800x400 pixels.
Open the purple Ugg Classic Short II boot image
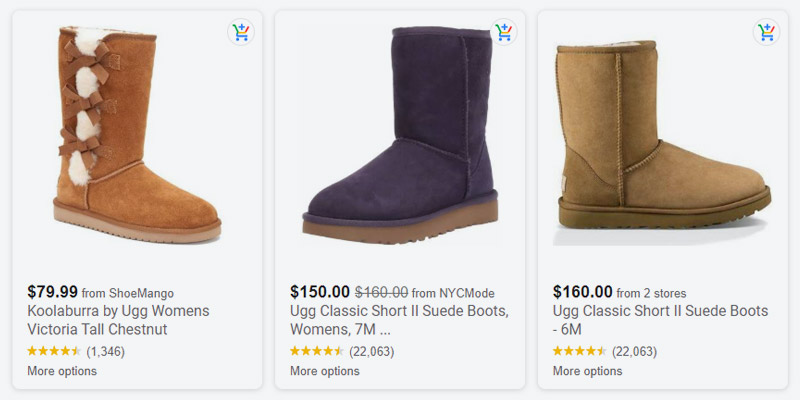pyautogui.click(x=400, y=135)
